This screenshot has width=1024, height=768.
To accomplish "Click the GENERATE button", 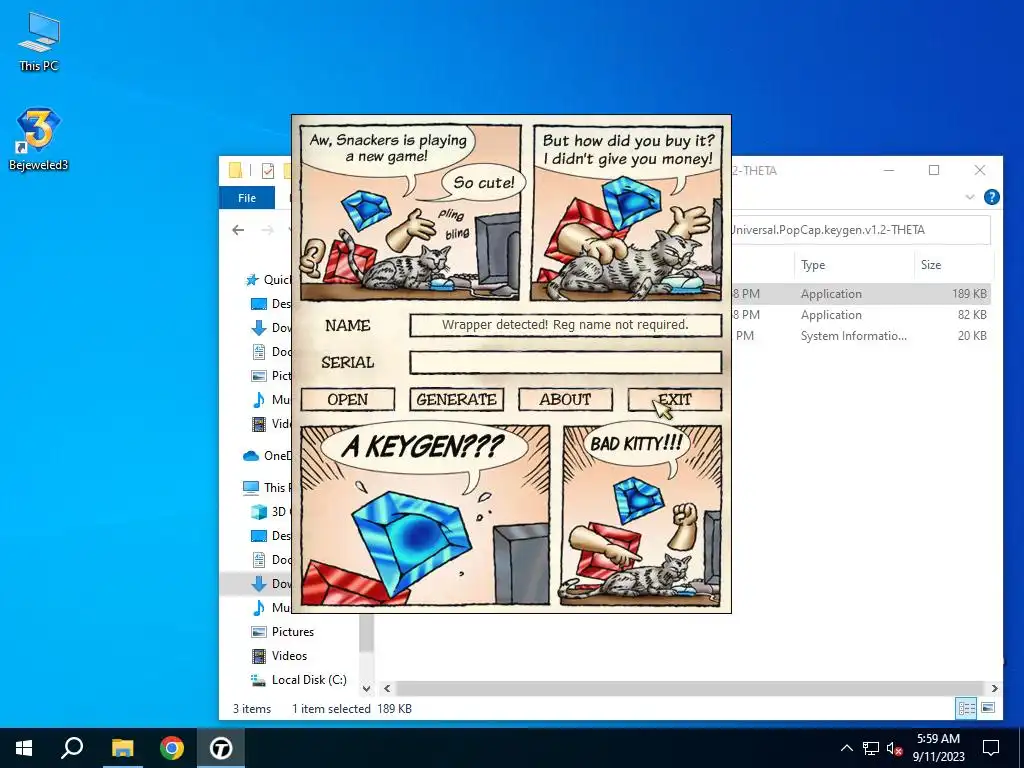I will point(456,400).
